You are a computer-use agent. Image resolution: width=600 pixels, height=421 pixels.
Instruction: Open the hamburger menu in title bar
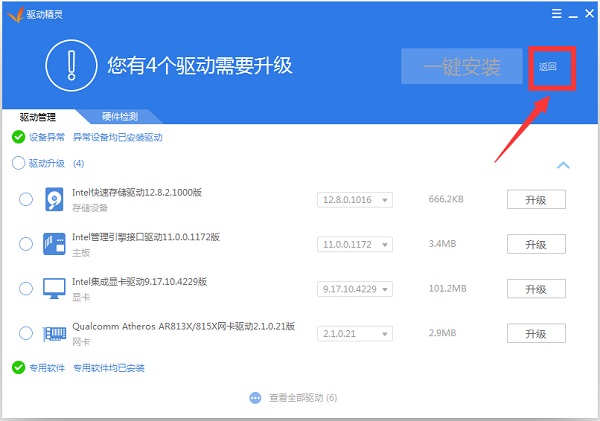557,14
